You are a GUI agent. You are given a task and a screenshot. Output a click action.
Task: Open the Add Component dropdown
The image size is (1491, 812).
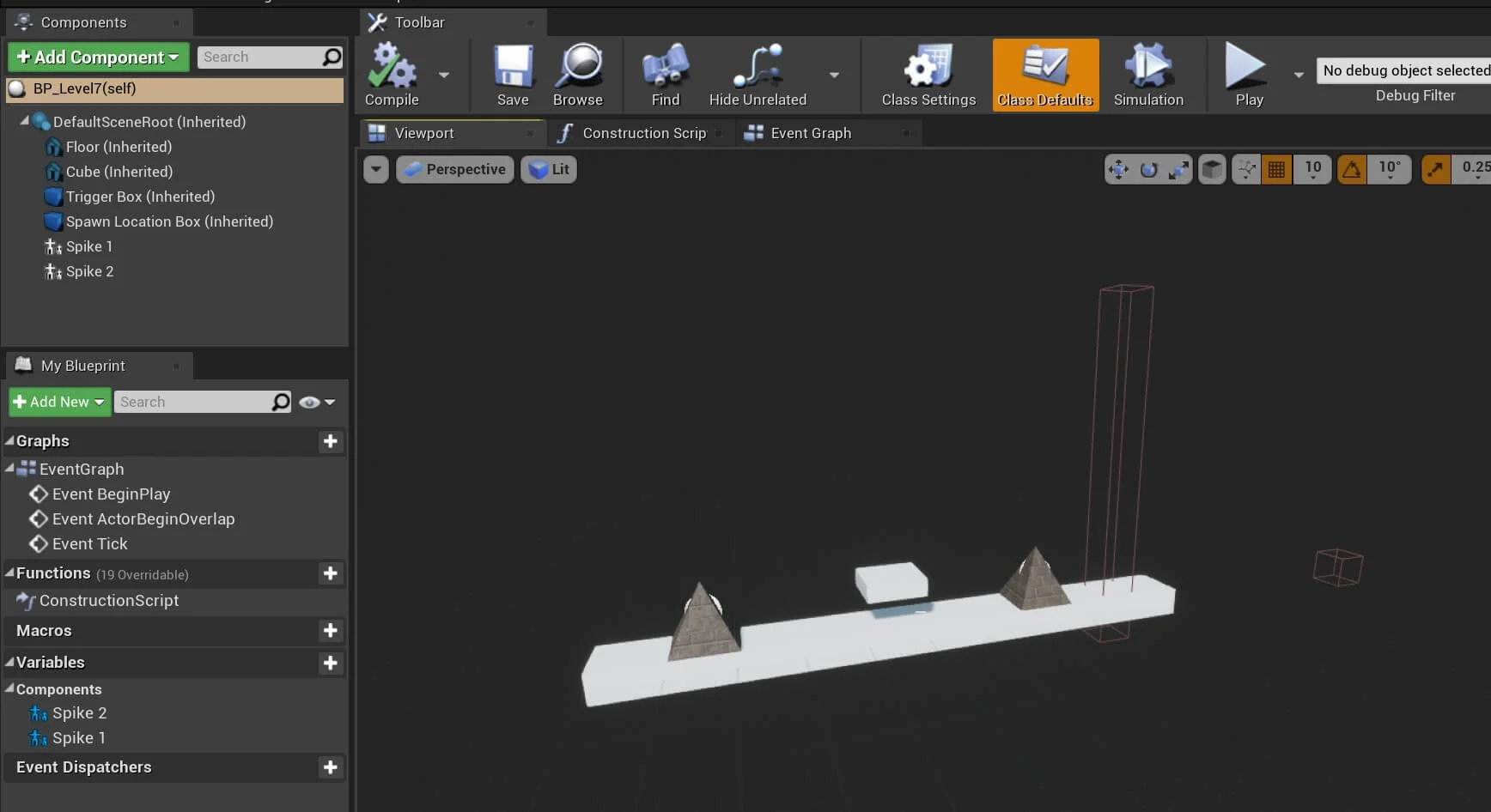pos(99,58)
